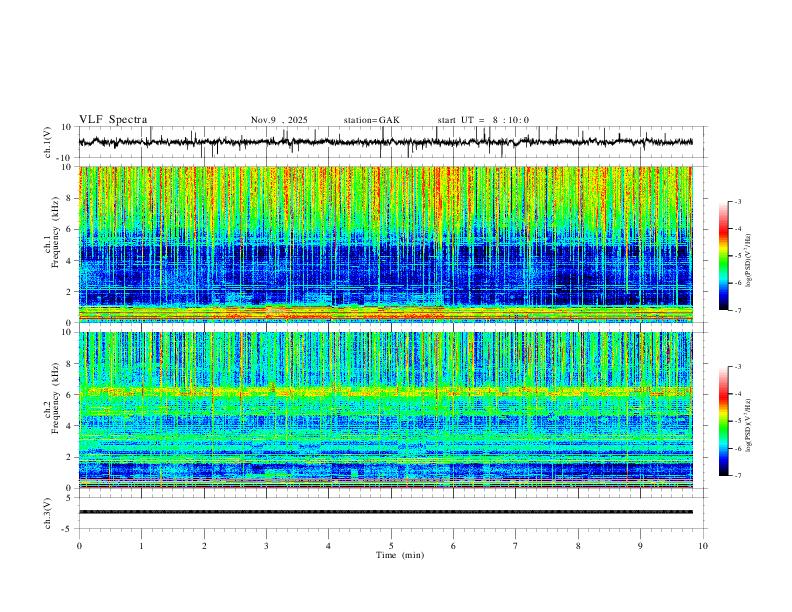Click the "start UT = 8 : 10: 0" text
This screenshot has height=612, width=792.
tap(483, 120)
